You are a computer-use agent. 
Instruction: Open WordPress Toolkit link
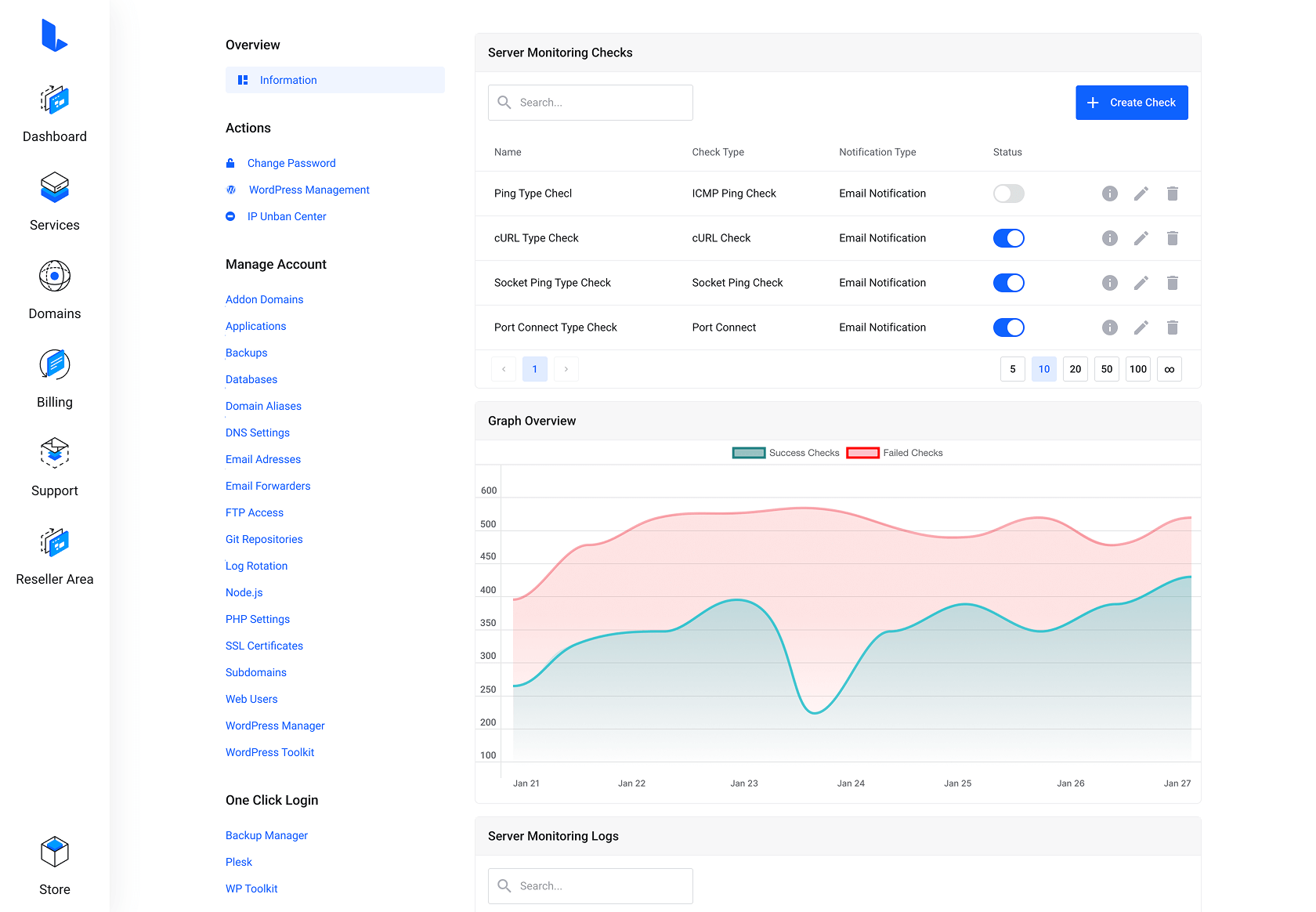269,752
